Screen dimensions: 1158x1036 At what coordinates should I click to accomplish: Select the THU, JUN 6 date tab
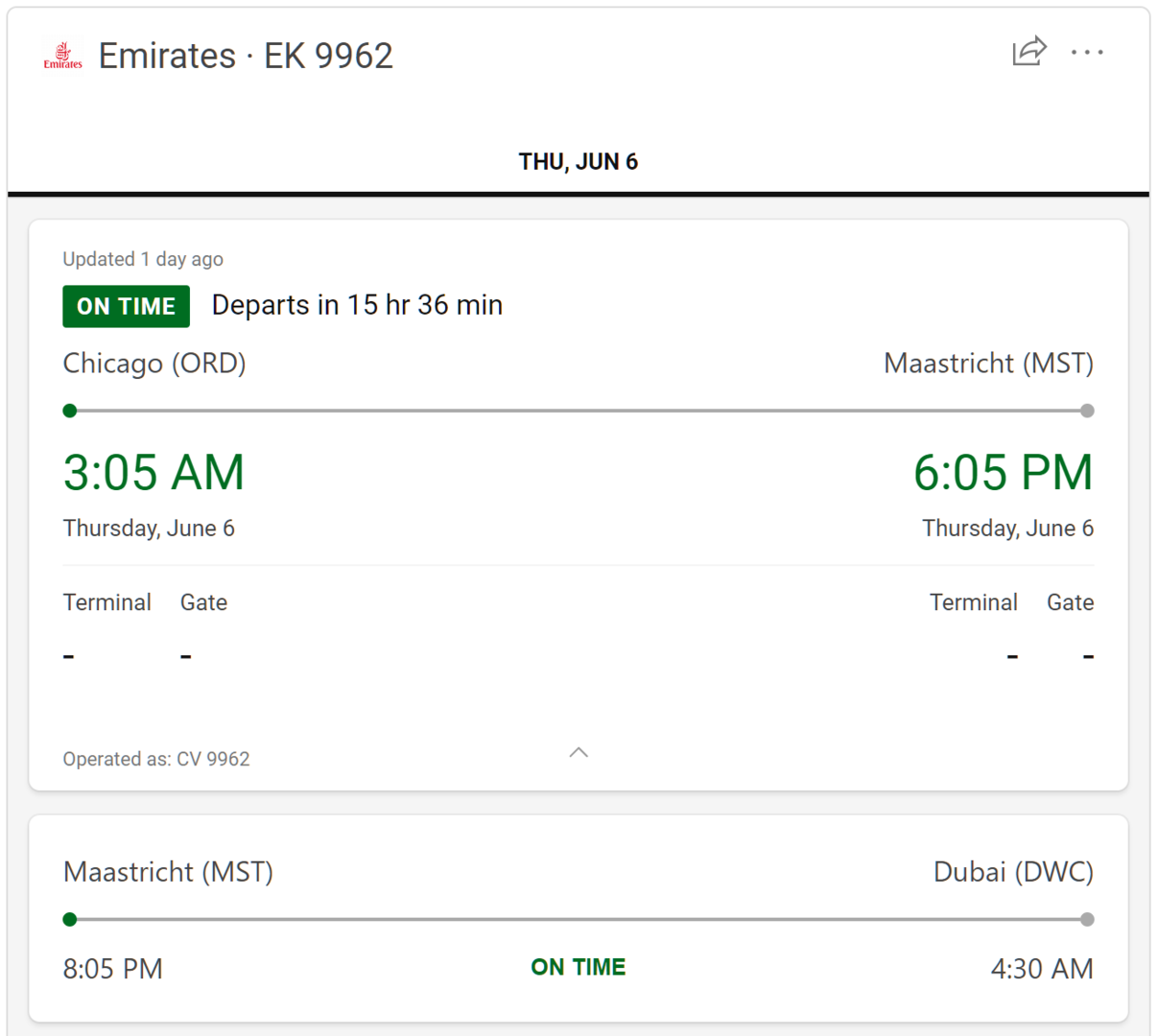click(579, 161)
